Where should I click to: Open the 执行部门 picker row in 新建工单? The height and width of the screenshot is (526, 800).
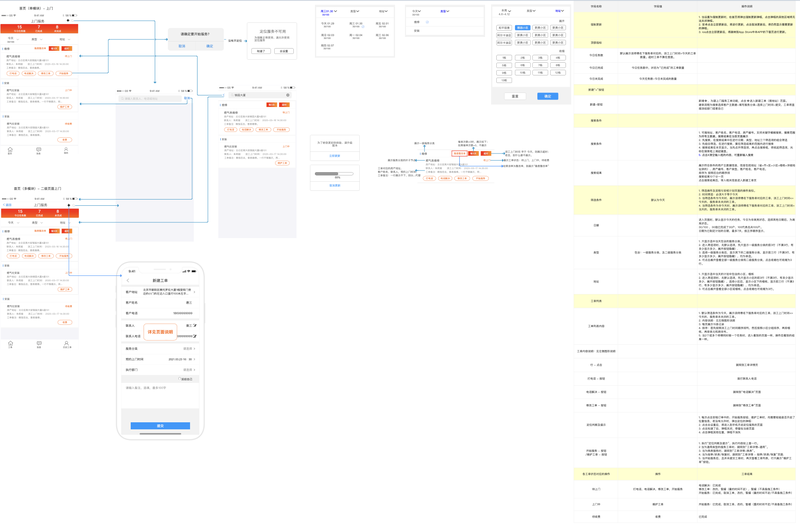160,369
